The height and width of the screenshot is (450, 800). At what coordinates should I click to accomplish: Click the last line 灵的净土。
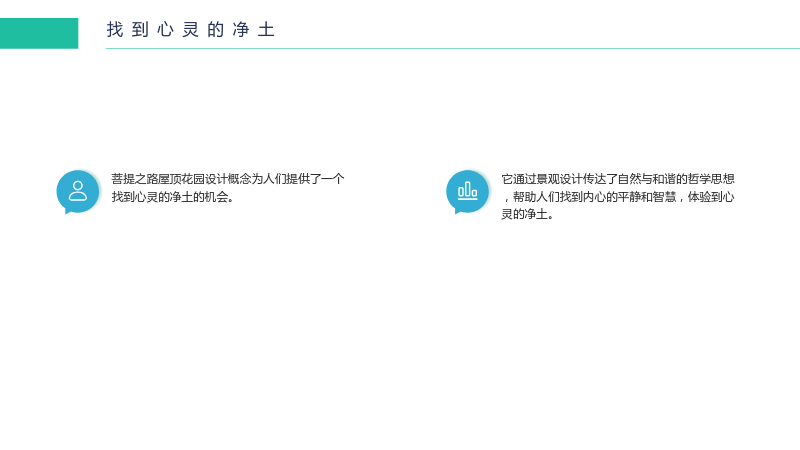click(528, 214)
